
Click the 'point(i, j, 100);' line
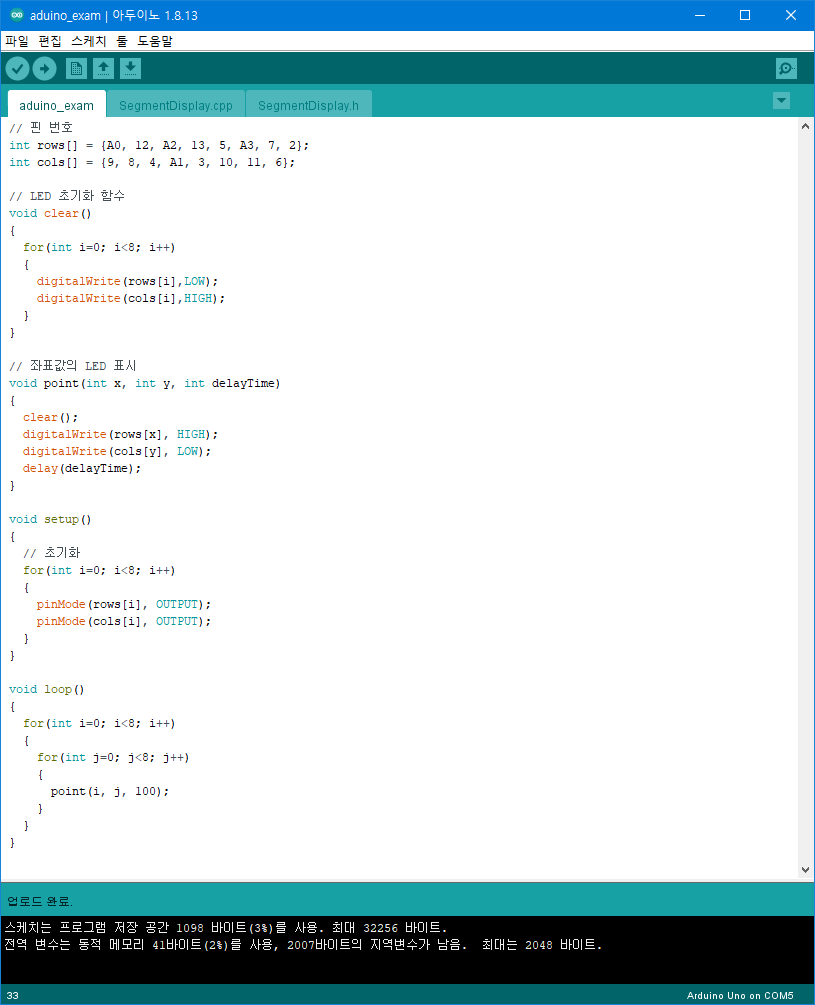point(110,791)
